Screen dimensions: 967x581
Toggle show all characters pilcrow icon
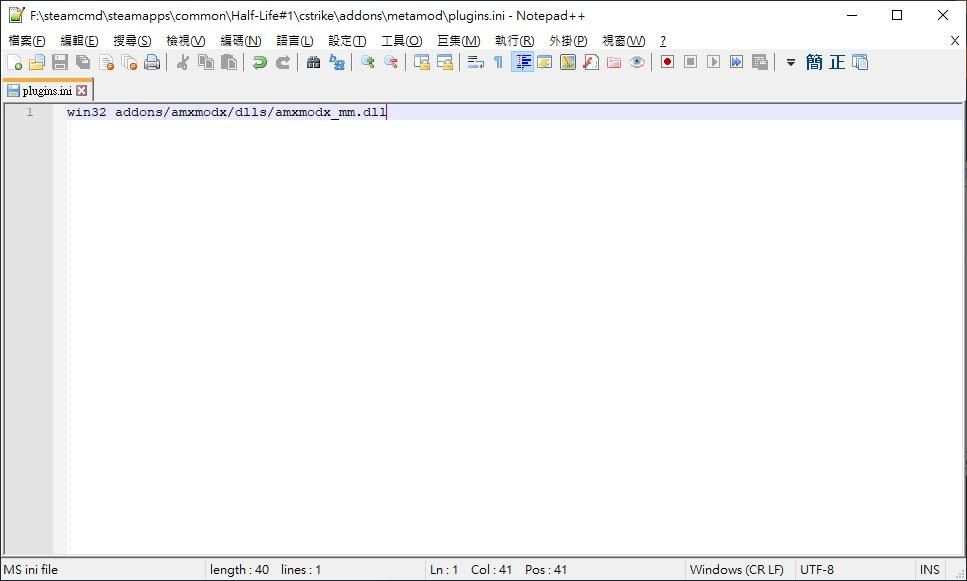point(498,62)
